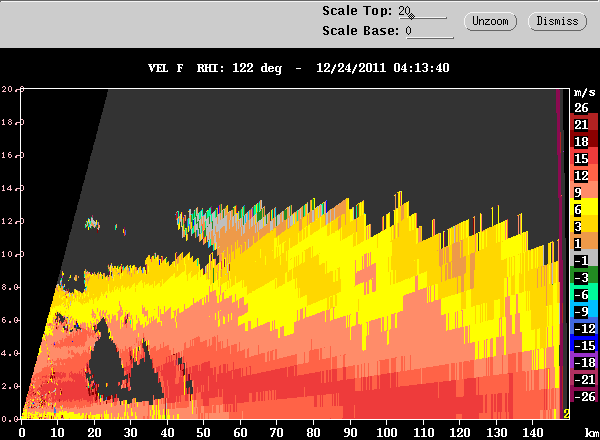This screenshot has width=600, height=440.
Task: Click the 'm/s' units label on legend
Action: (x=585, y=93)
